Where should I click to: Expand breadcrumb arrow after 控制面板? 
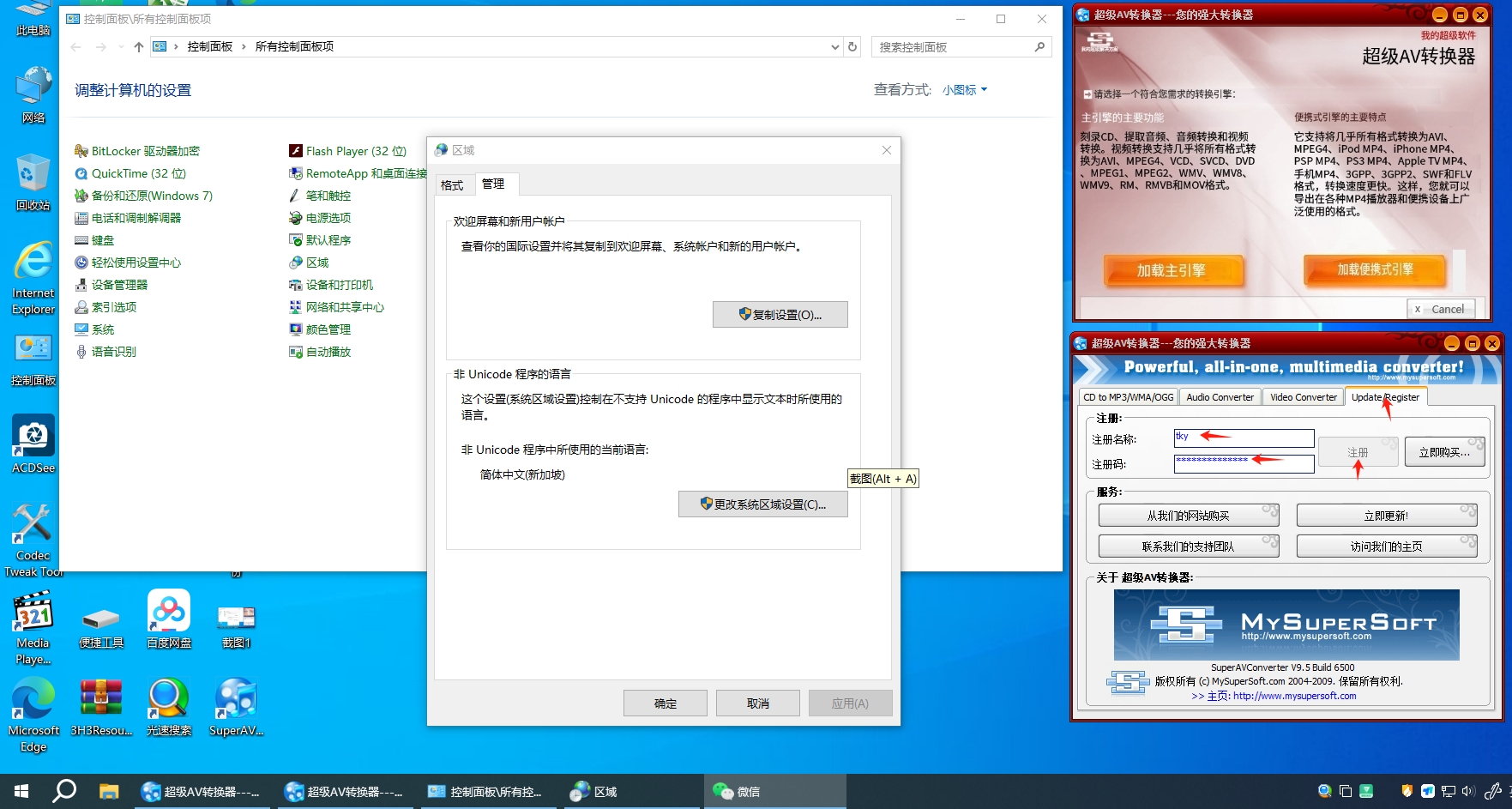pyautogui.click(x=244, y=46)
